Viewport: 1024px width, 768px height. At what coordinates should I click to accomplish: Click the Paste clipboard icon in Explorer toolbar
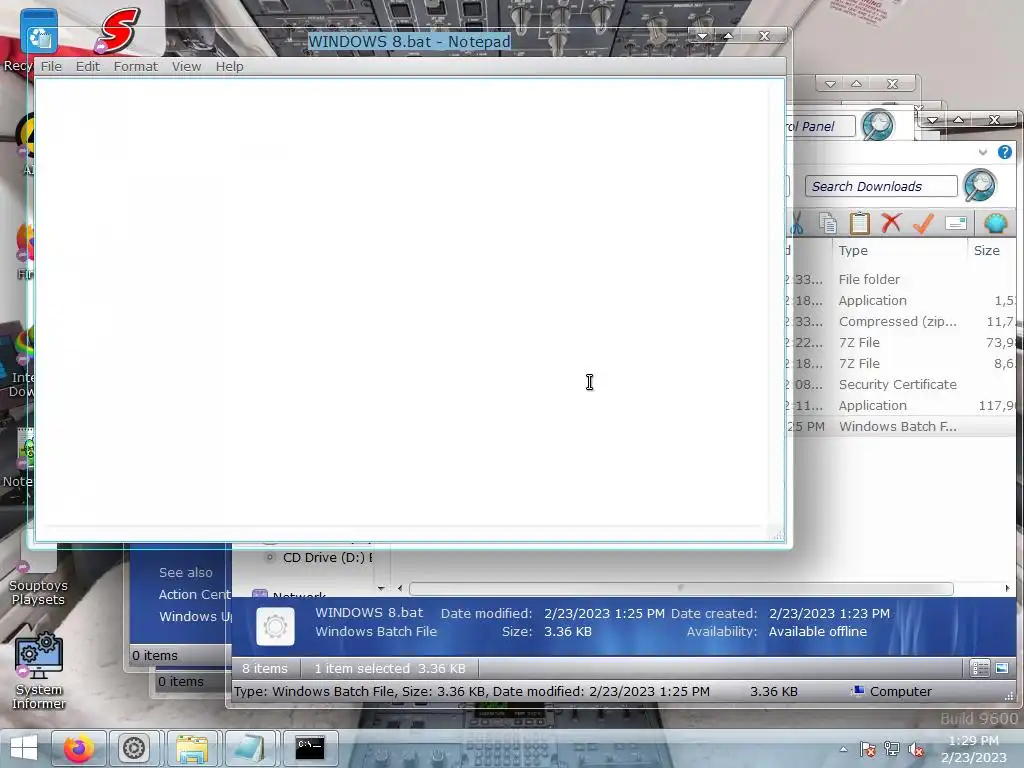coord(859,223)
